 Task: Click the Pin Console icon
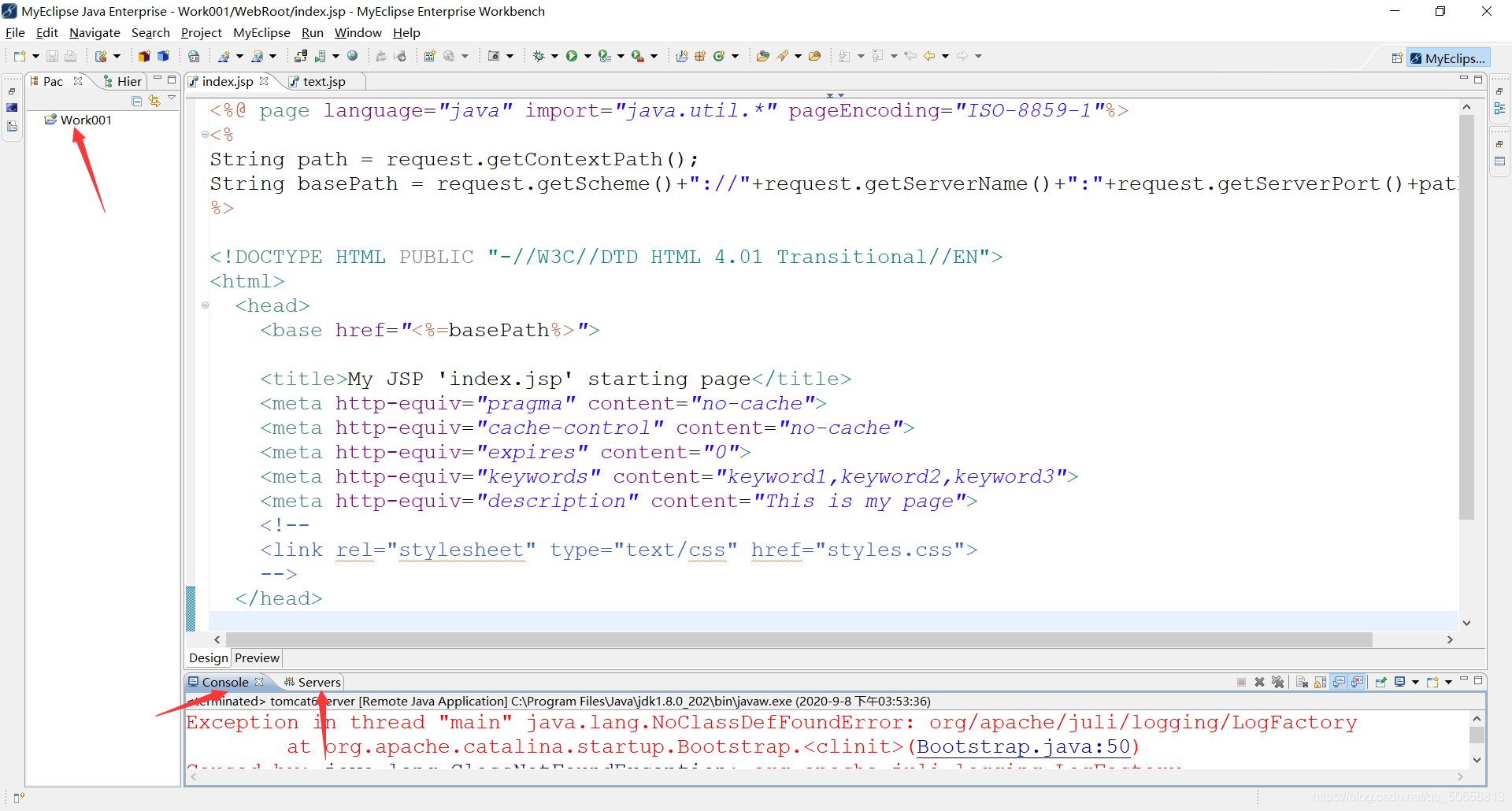[x=1380, y=682]
